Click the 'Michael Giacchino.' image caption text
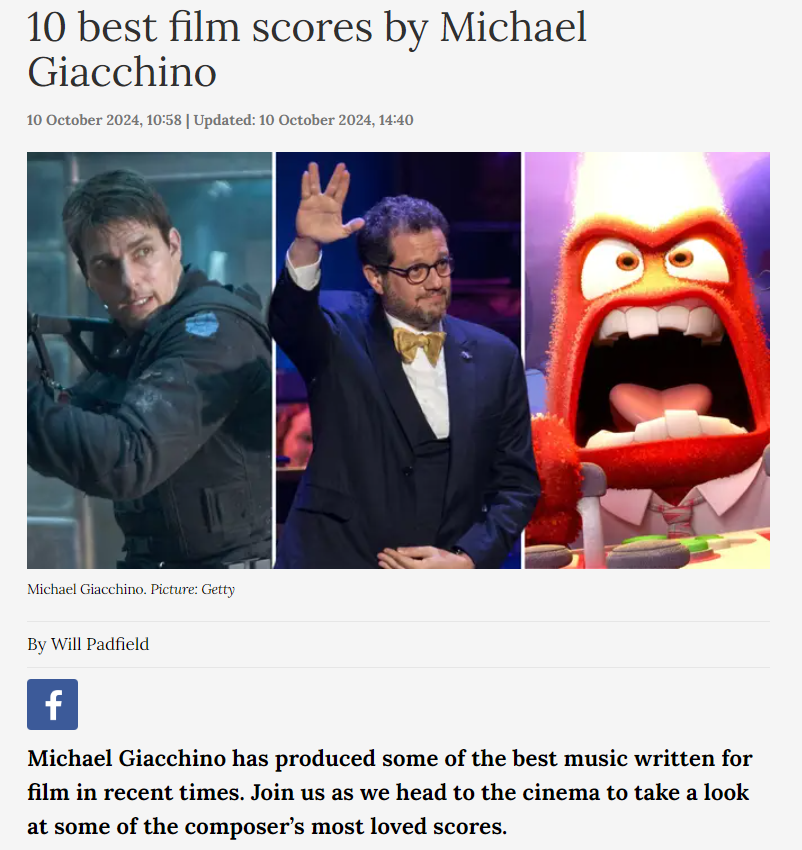The width and height of the screenshot is (802, 850). click(87, 589)
